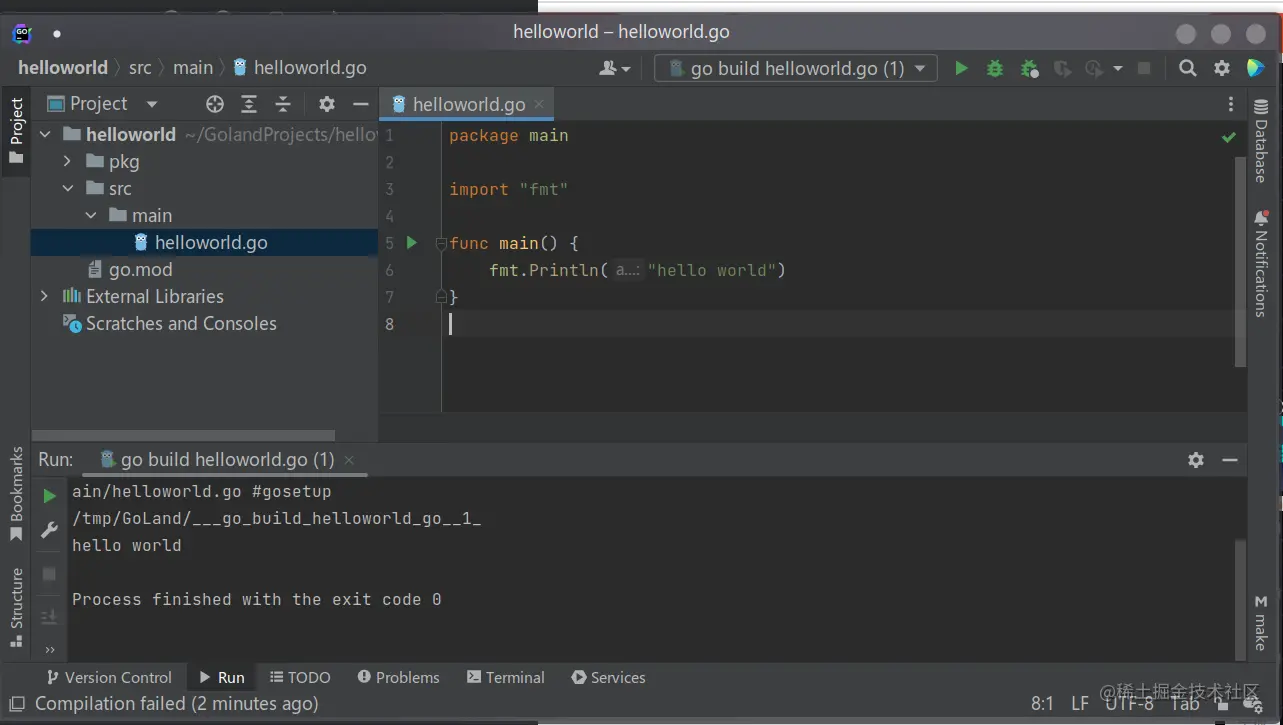Fold the main function using the line 5 gutter marker
Image resolution: width=1283 pixels, height=725 pixels.
click(441, 243)
